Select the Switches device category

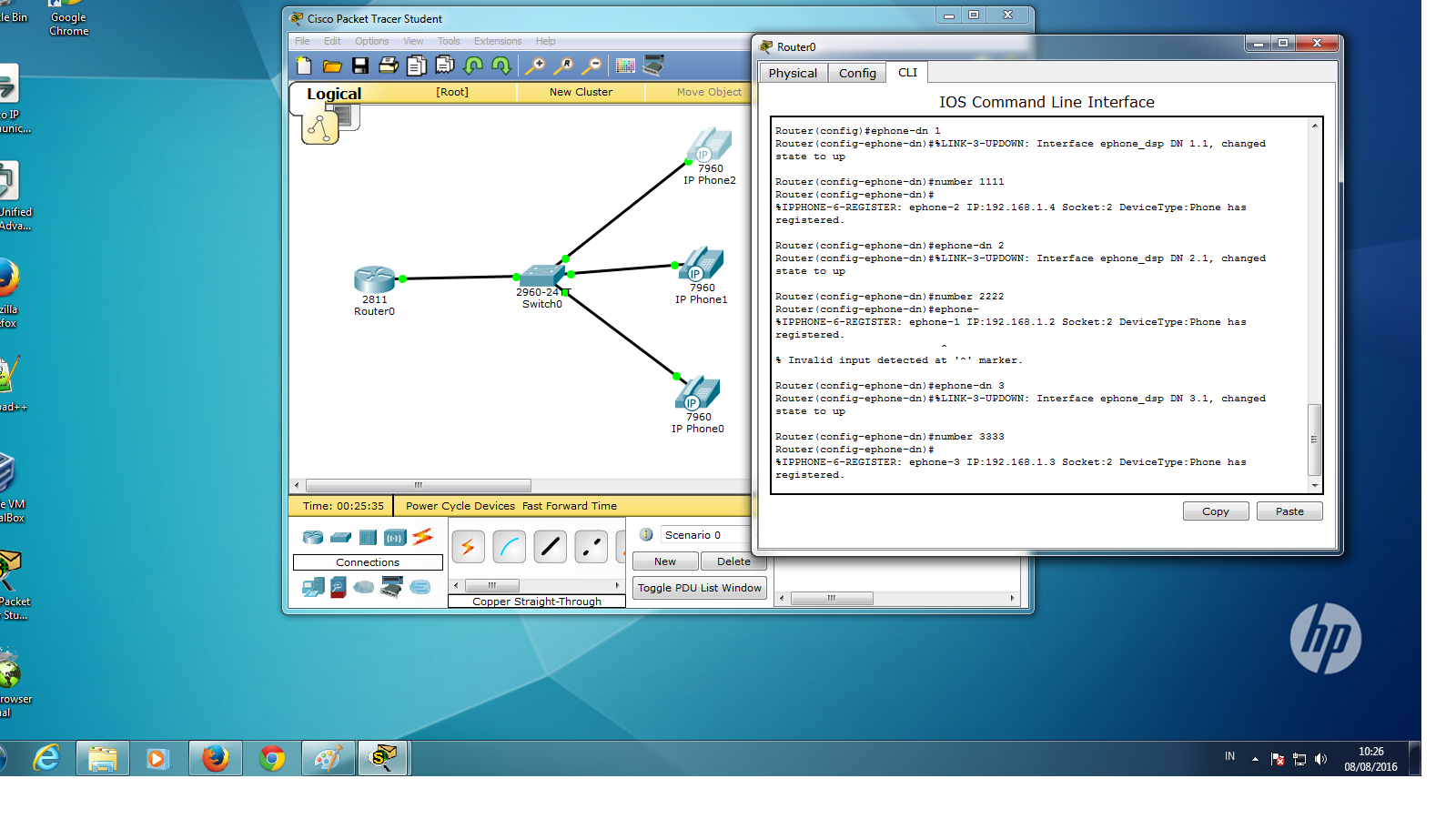click(340, 537)
